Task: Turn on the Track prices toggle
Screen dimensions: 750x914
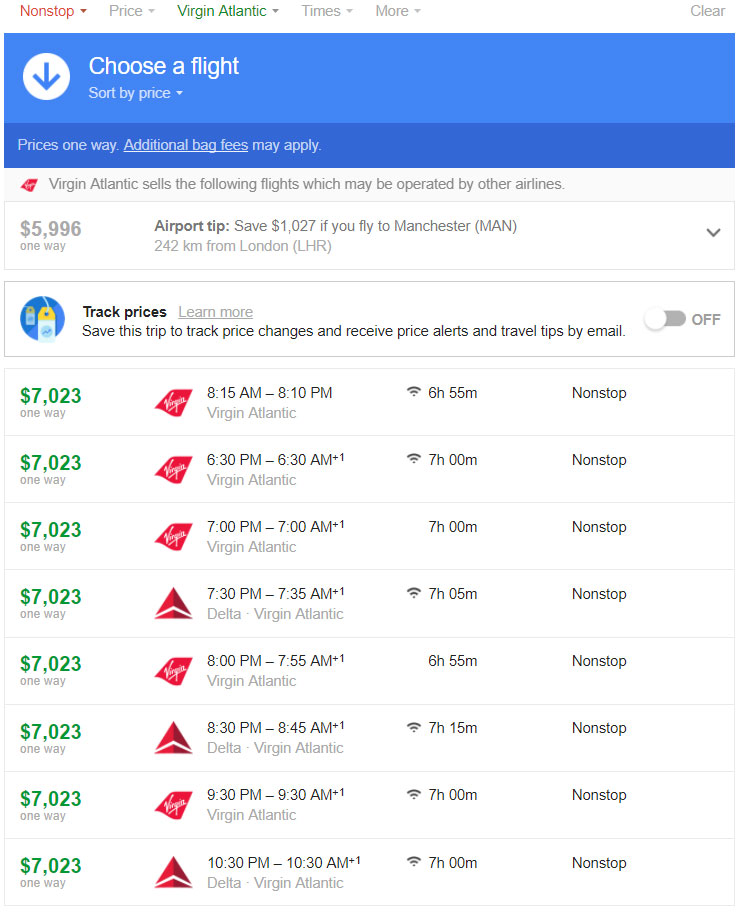Action: click(666, 319)
